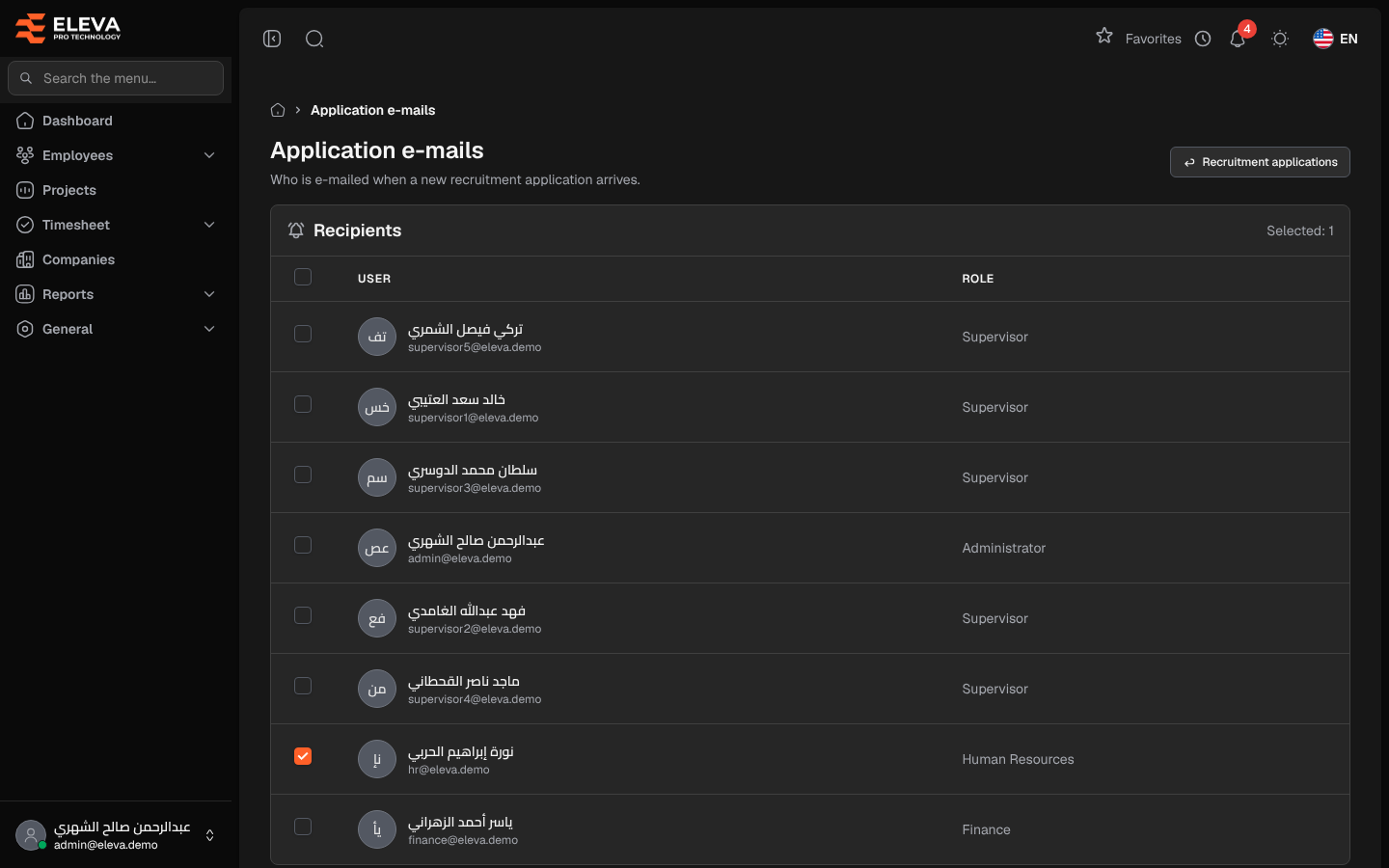Image resolution: width=1389 pixels, height=868 pixels.
Task: Expand the Reports menu chevron
Action: point(209,294)
